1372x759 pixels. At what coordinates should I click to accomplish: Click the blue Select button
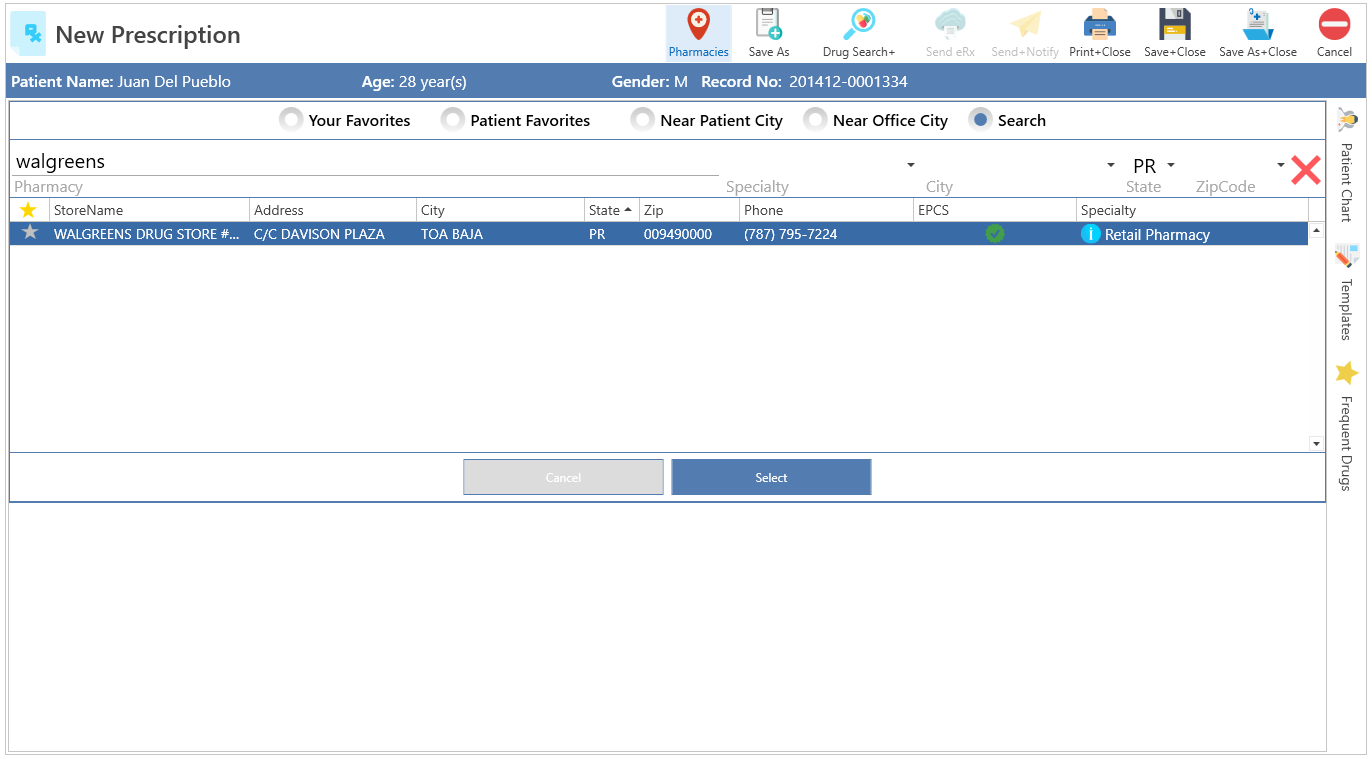tap(771, 477)
